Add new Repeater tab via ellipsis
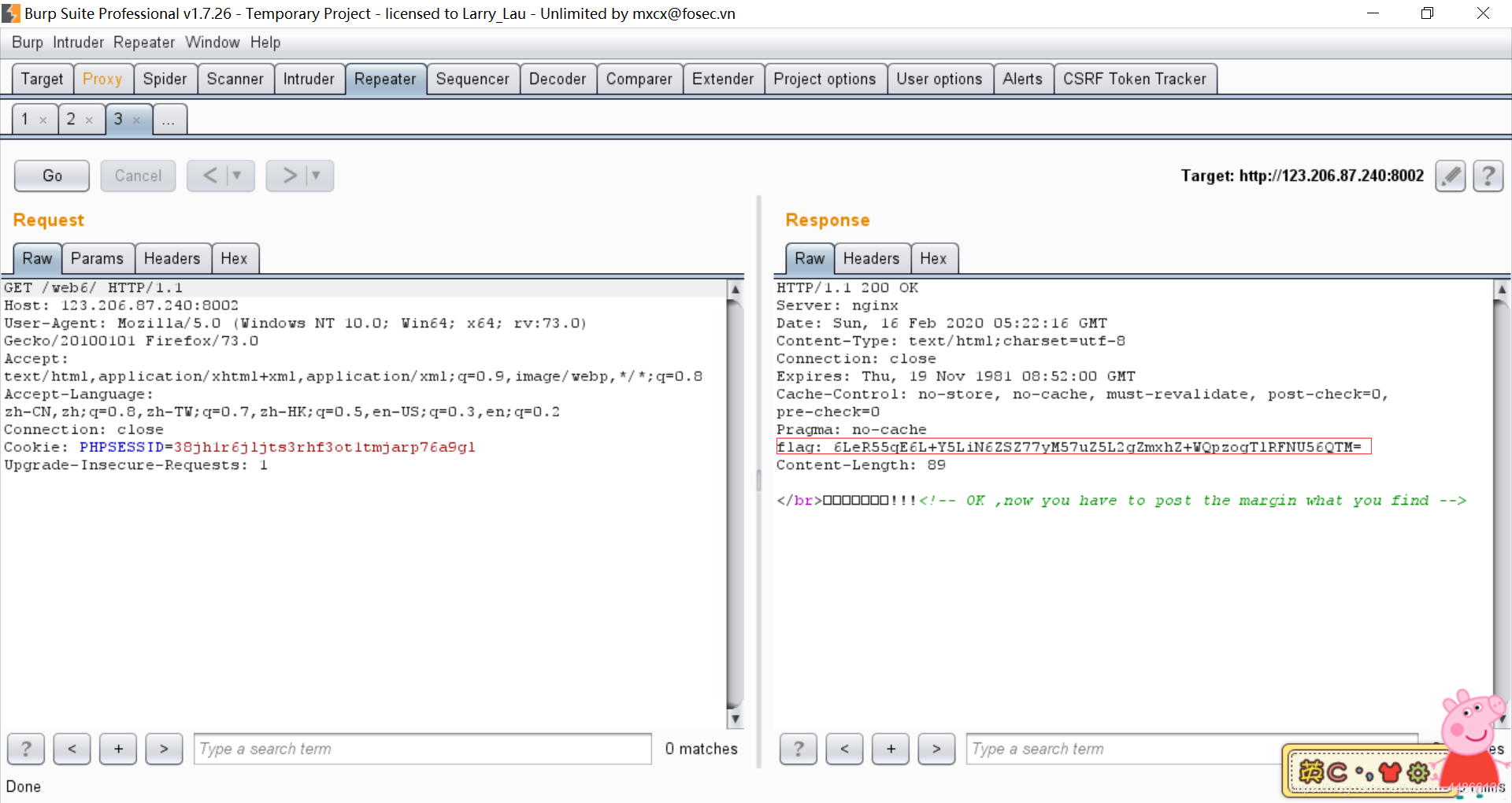Viewport: 1512px width, 803px height. coord(169,120)
